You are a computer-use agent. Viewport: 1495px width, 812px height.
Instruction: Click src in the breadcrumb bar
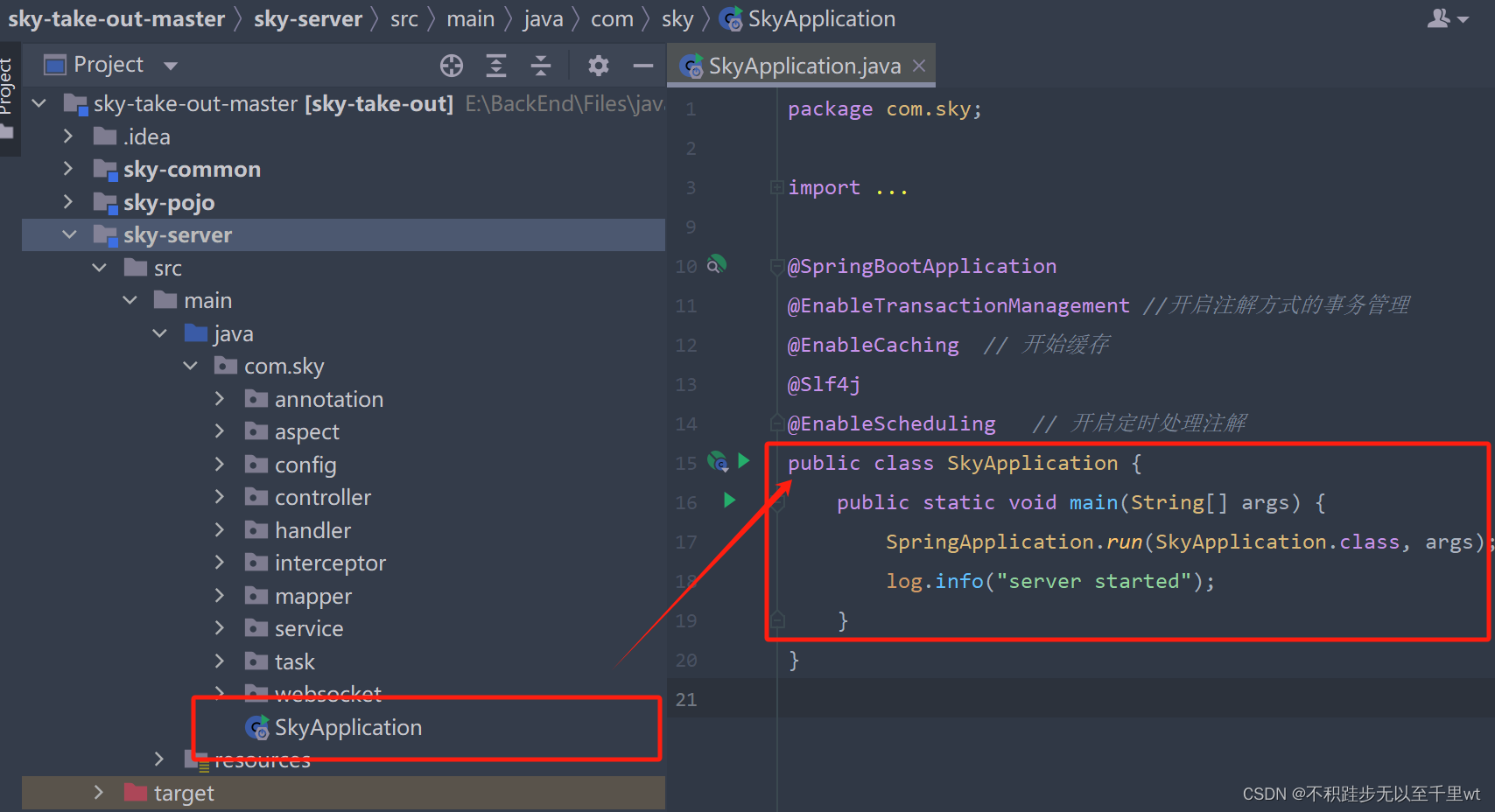[x=404, y=18]
